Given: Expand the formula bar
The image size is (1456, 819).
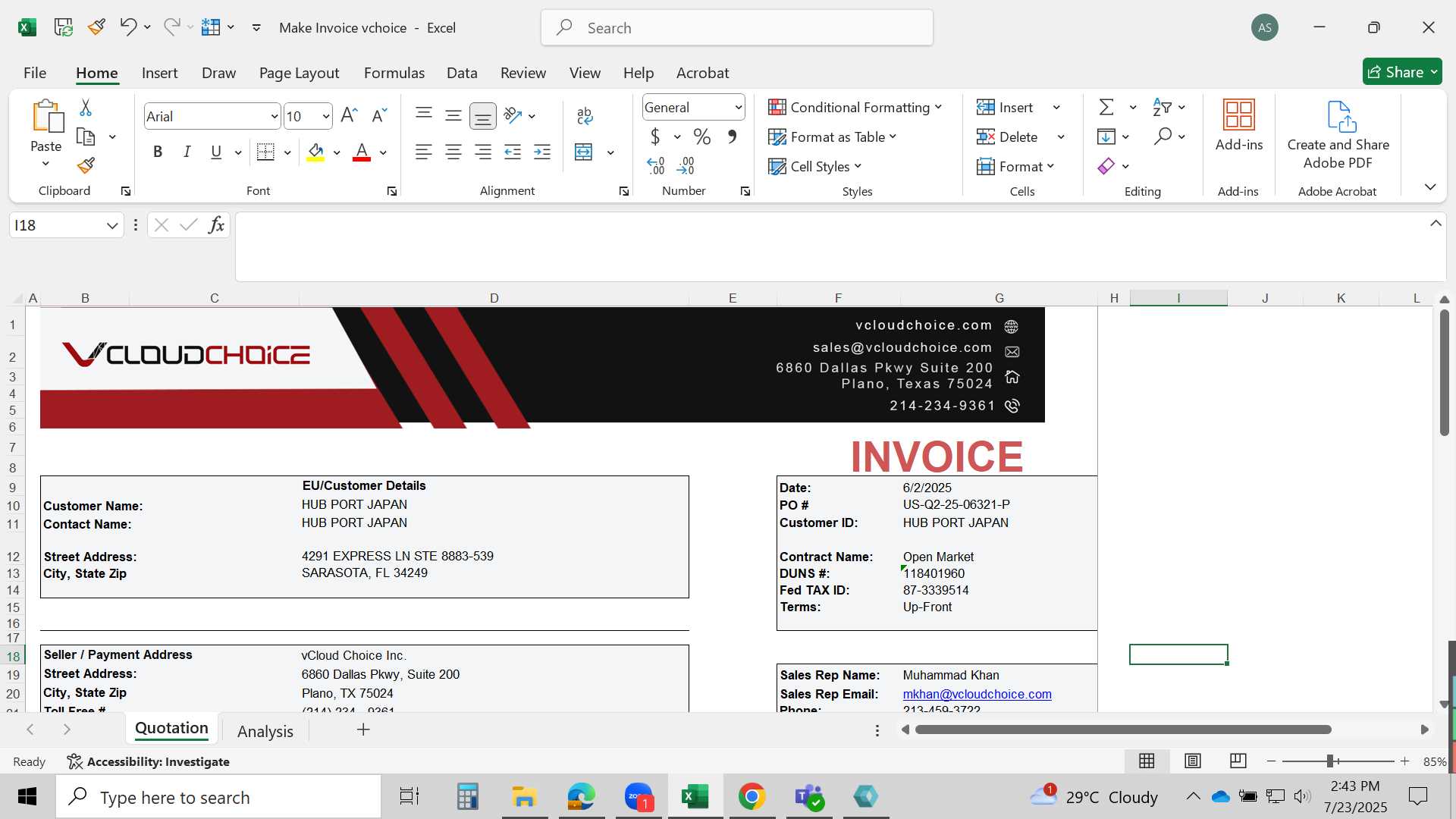Looking at the screenshot, I should click(1436, 223).
